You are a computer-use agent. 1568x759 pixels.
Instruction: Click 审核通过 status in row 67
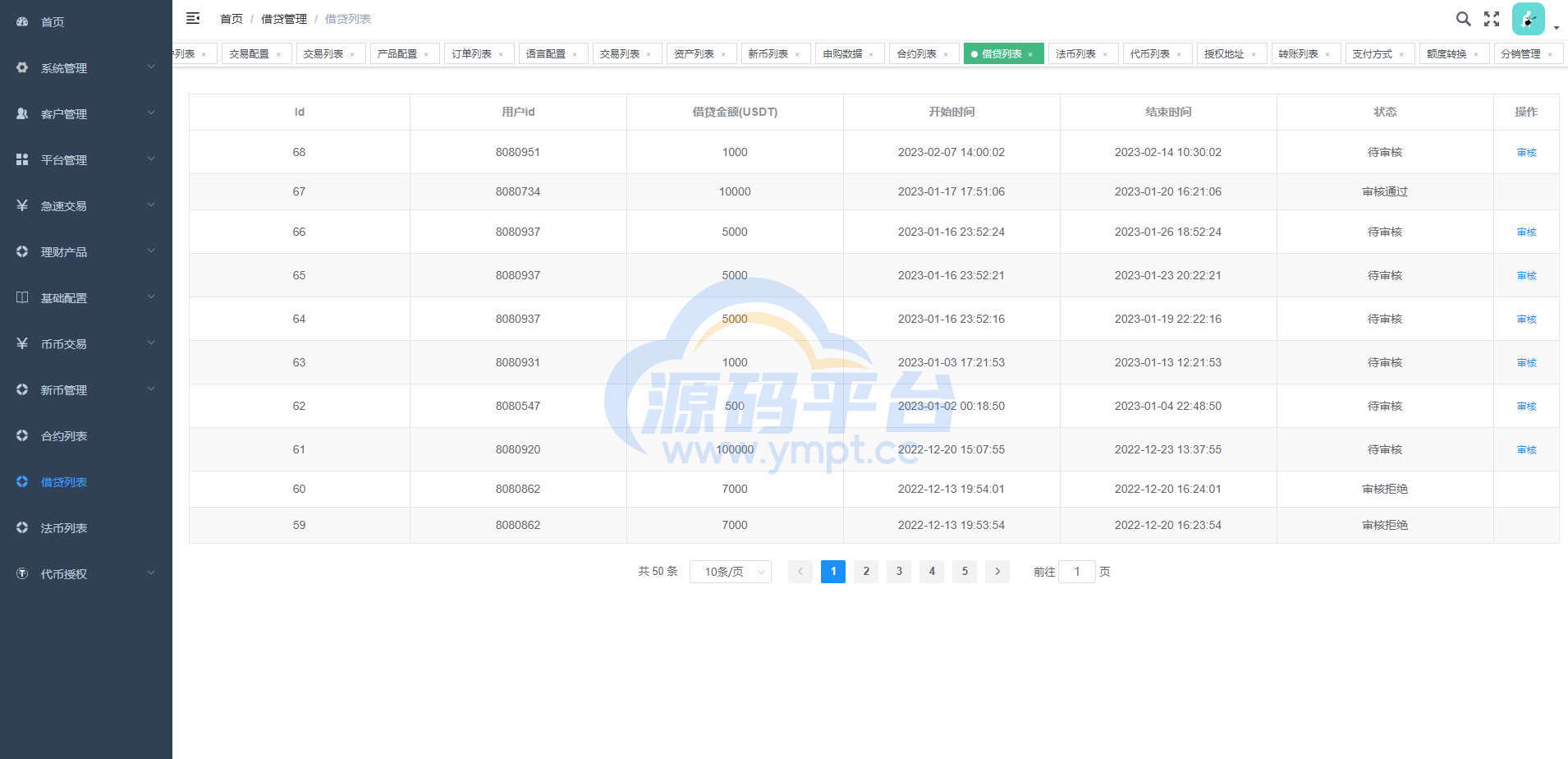pos(1385,191)
